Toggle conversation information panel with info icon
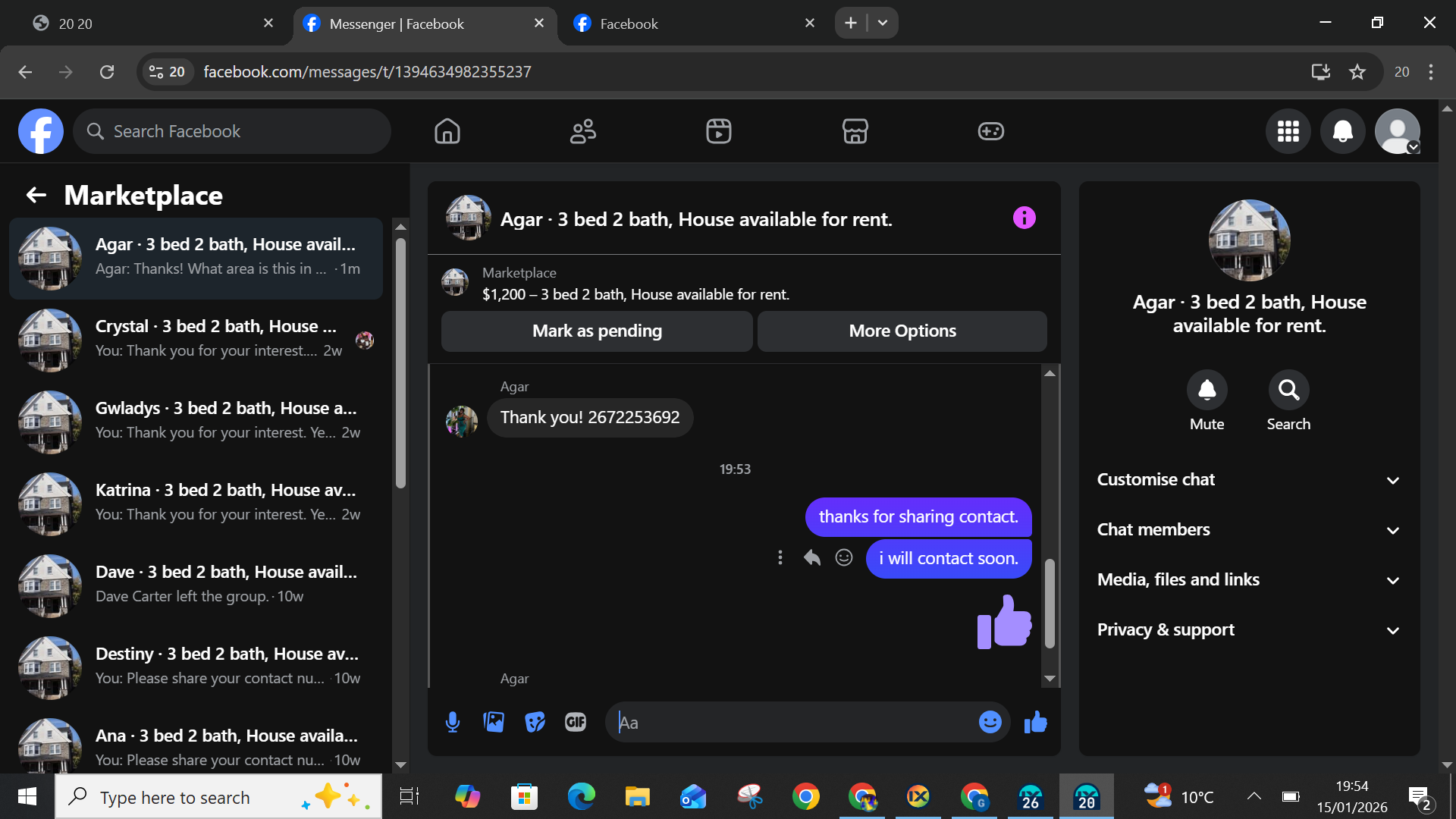The height and width of the screenshot is (819, 1456). point(1024,218)
